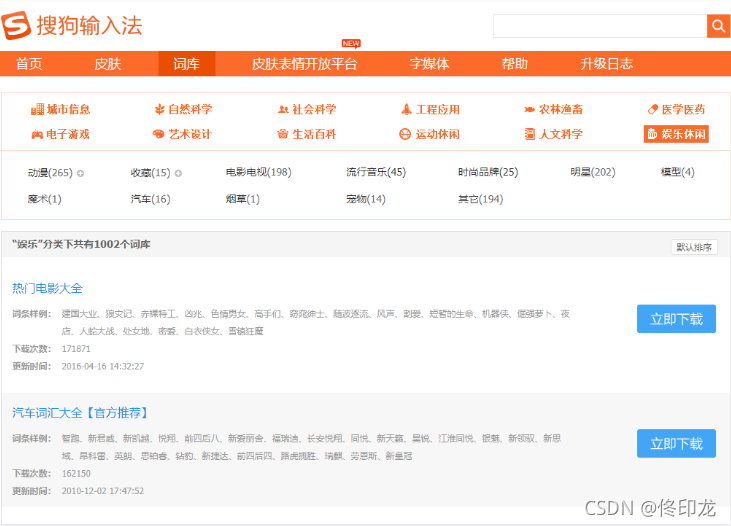Click download count 171871

(76, 349)
